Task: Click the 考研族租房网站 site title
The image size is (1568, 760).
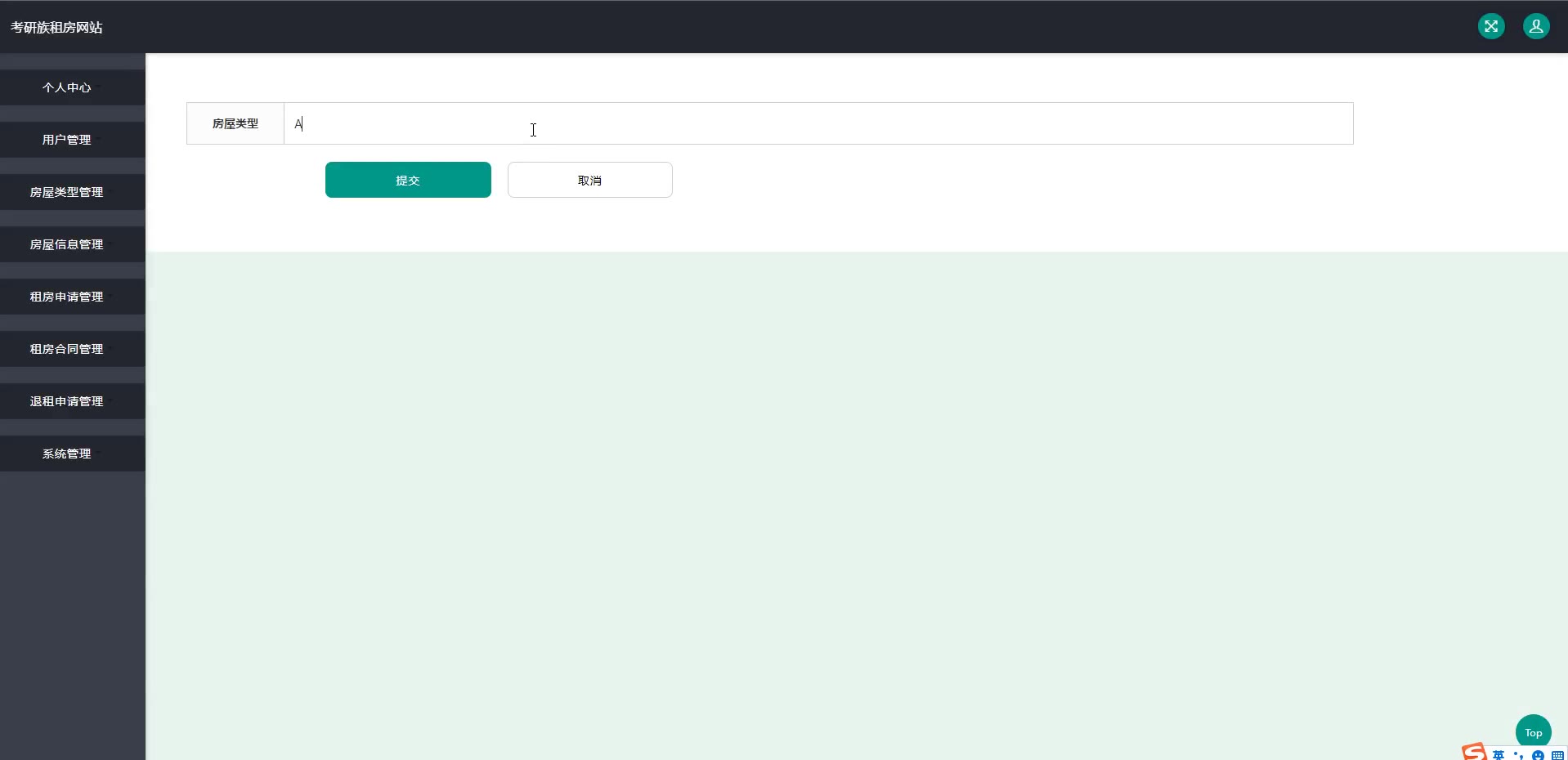Action: click(x=56, y=27)
